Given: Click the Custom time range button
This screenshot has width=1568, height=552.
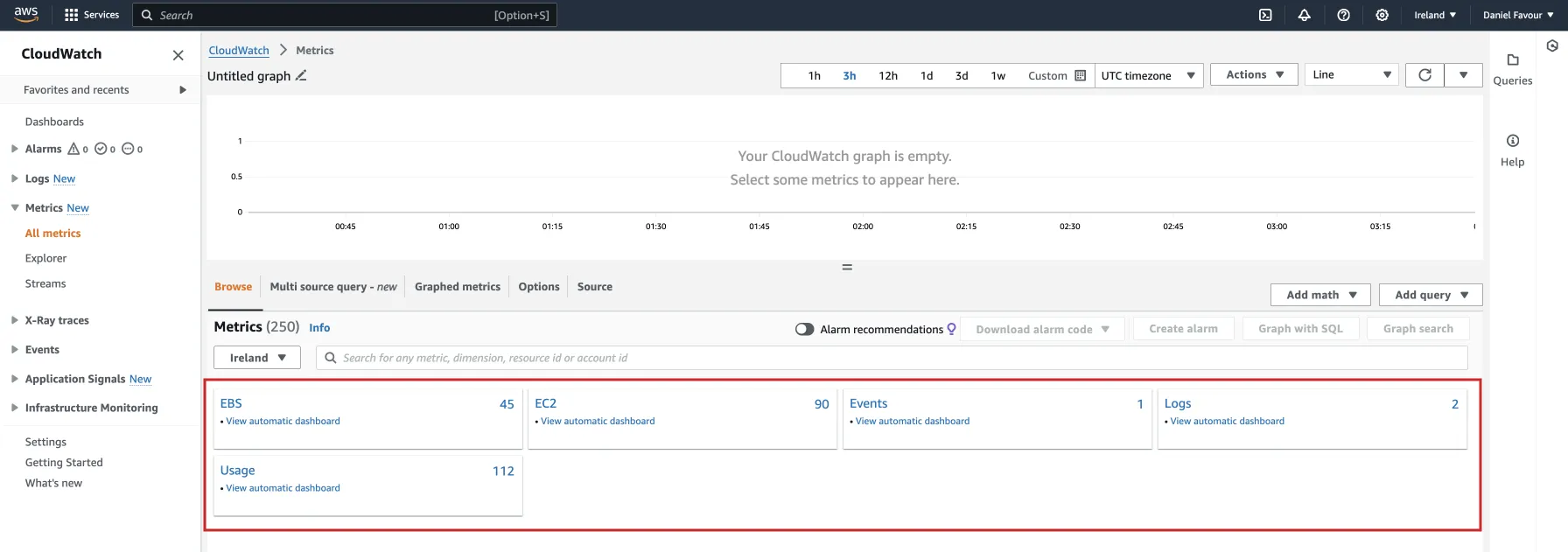Looking at the screenshot, I should click(x=1057, y=75).
